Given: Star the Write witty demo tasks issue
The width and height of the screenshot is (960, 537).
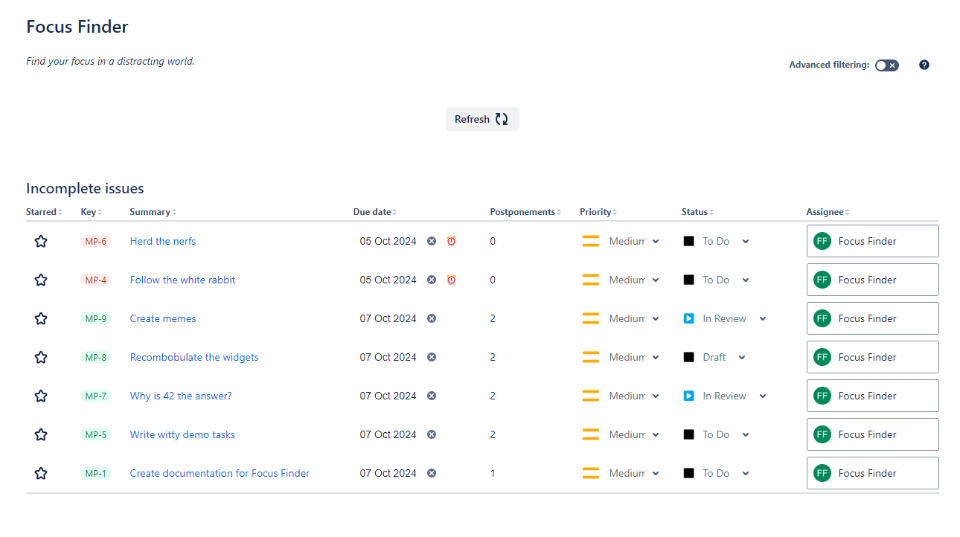Looking at the screenshot, I should click(41, 435).
